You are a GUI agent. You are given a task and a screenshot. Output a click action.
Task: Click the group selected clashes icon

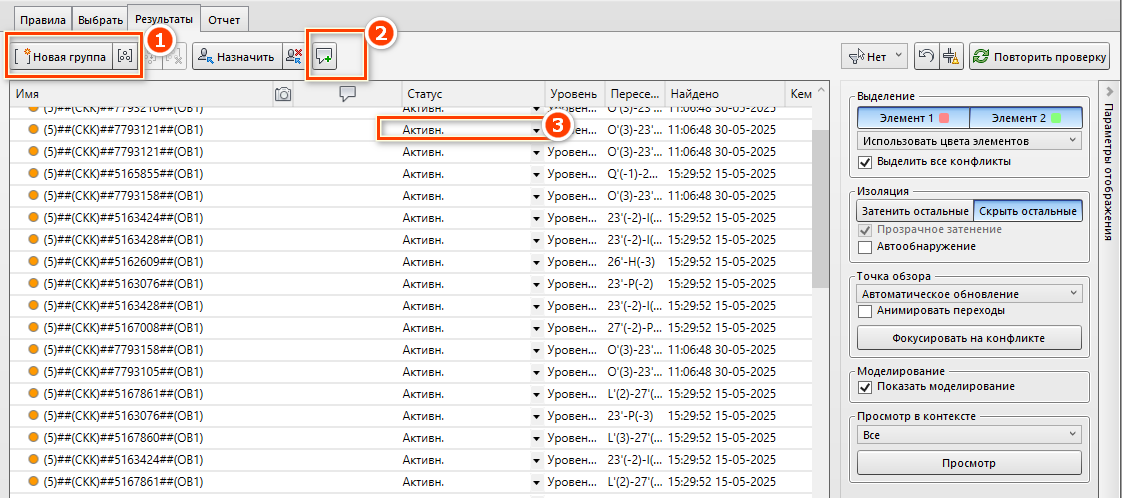123,57
